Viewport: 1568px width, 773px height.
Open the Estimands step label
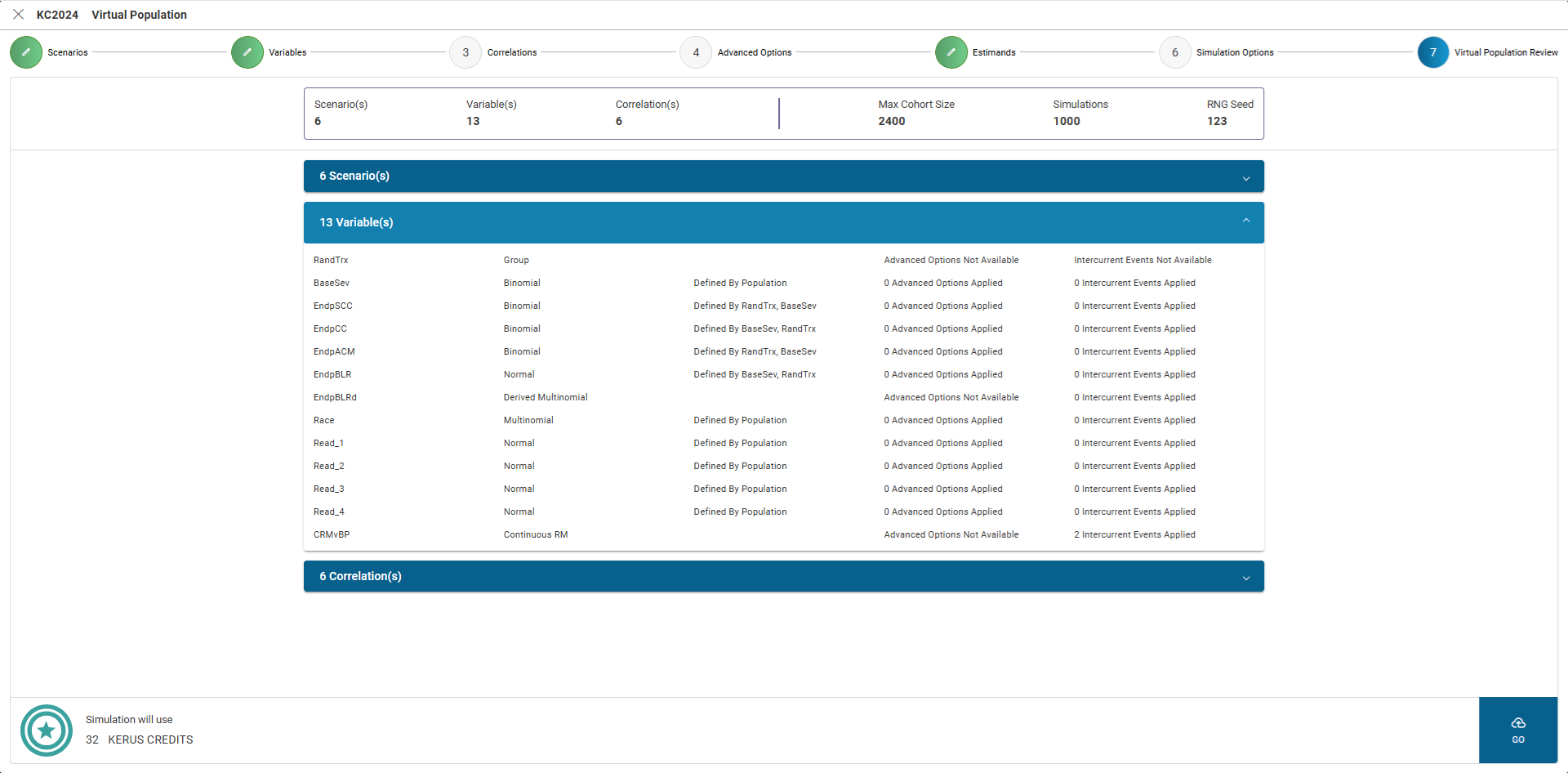click(994, 52)
